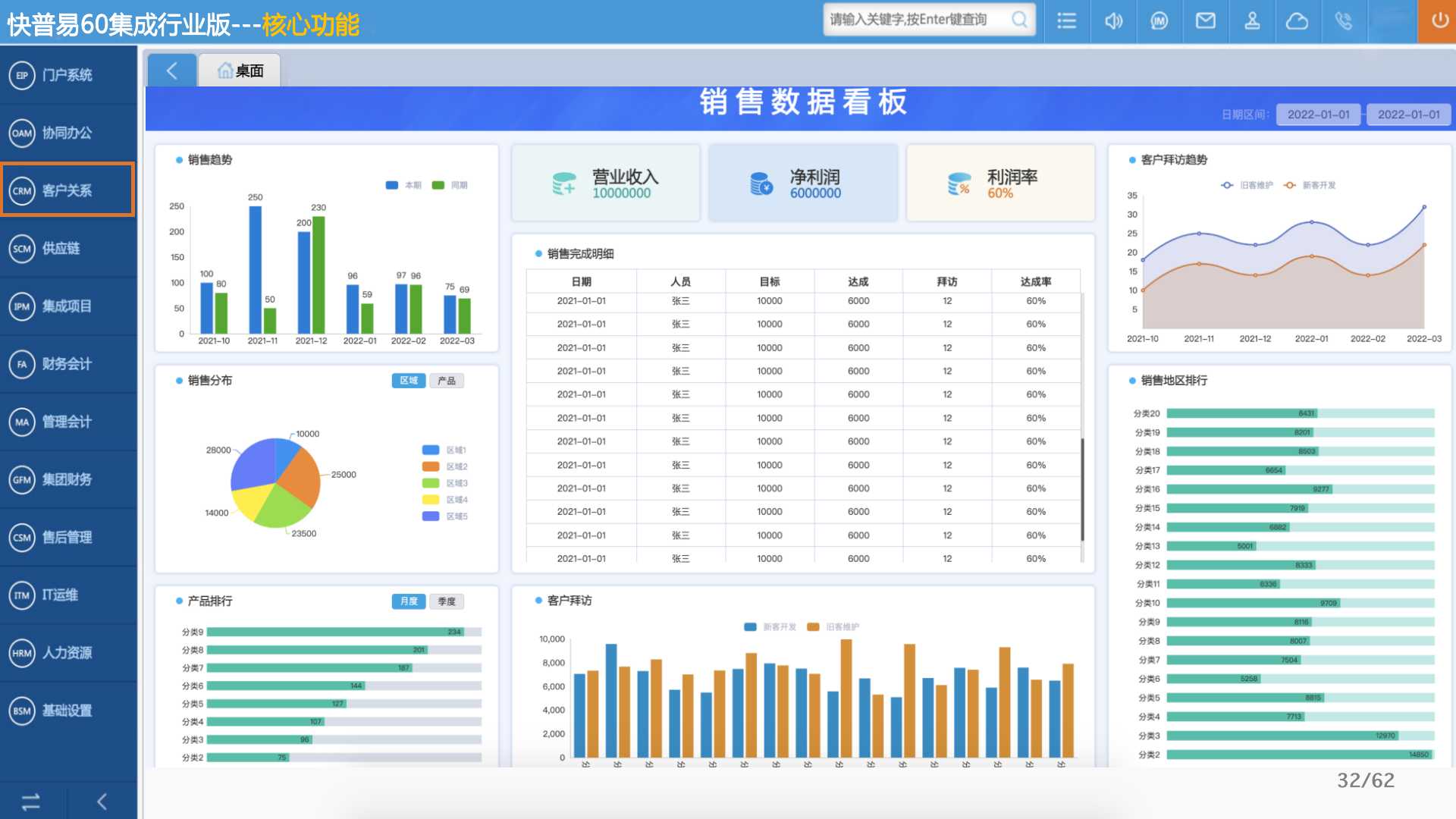Collapse the sidebar with bottom left arrow
Viewport: 1456px width, 819px height.
(102, 801)
